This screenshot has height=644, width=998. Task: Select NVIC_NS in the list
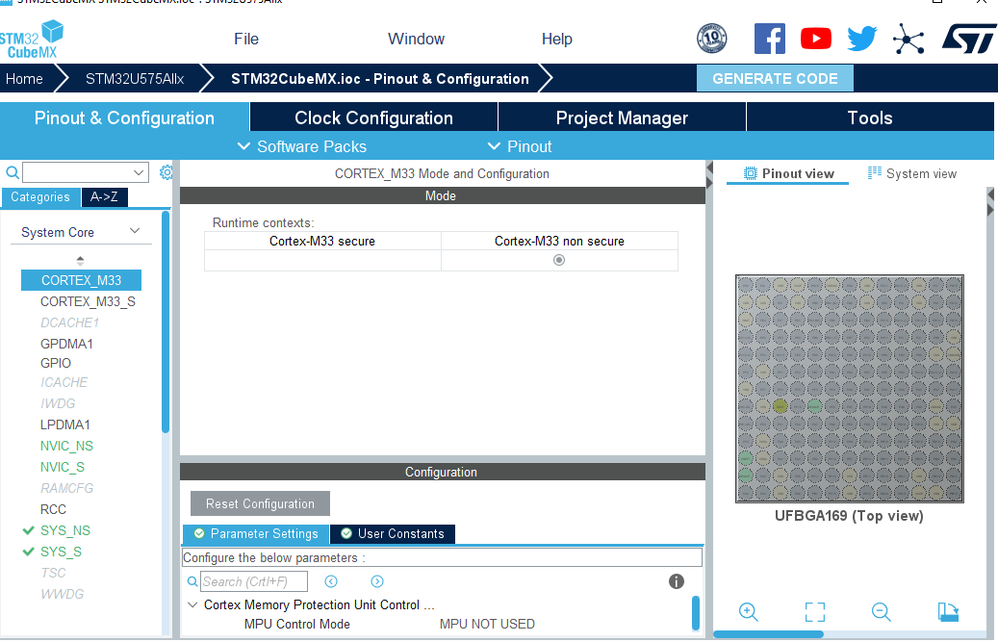[66, 446]
